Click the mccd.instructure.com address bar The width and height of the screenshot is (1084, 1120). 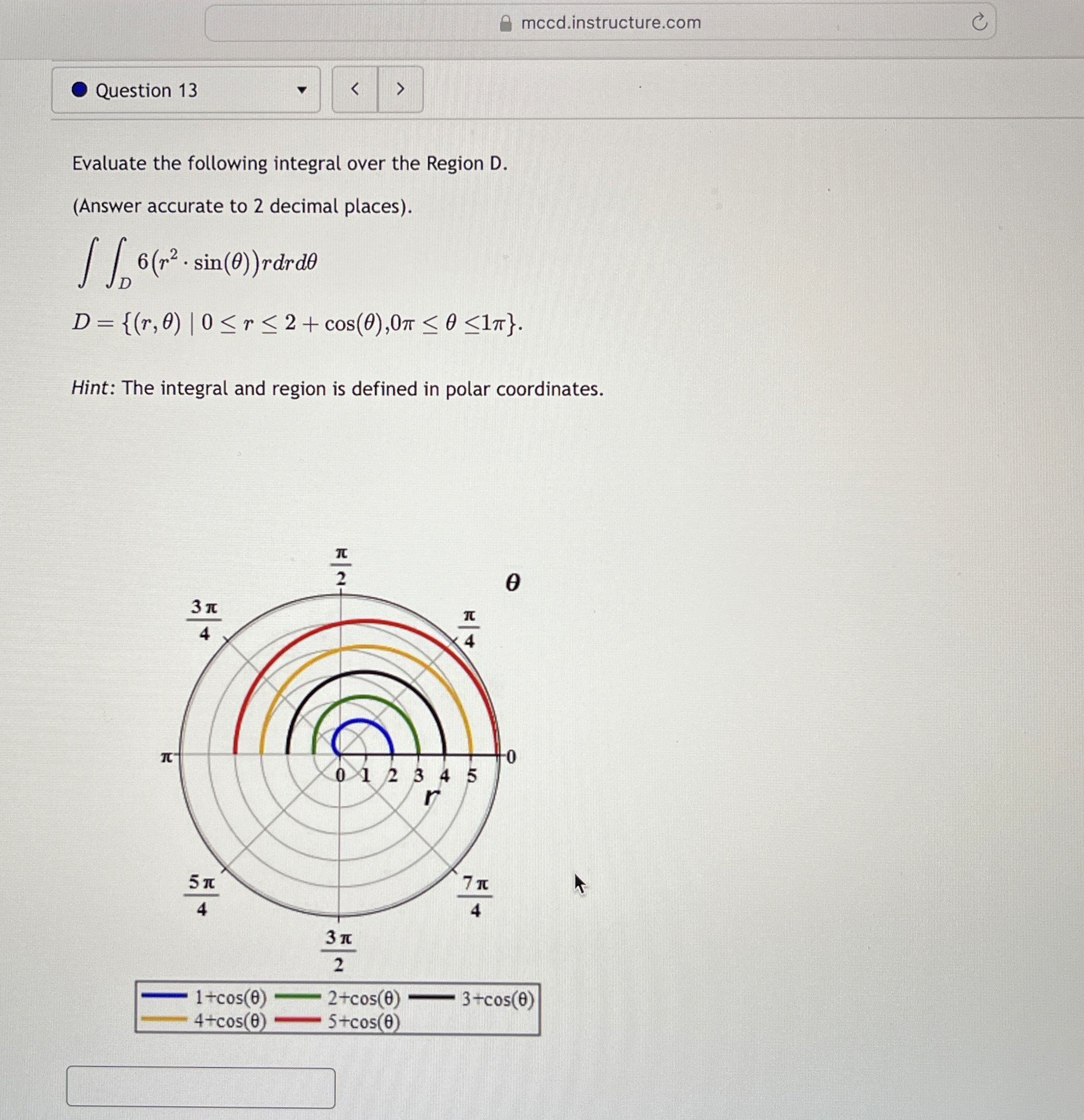600,23
